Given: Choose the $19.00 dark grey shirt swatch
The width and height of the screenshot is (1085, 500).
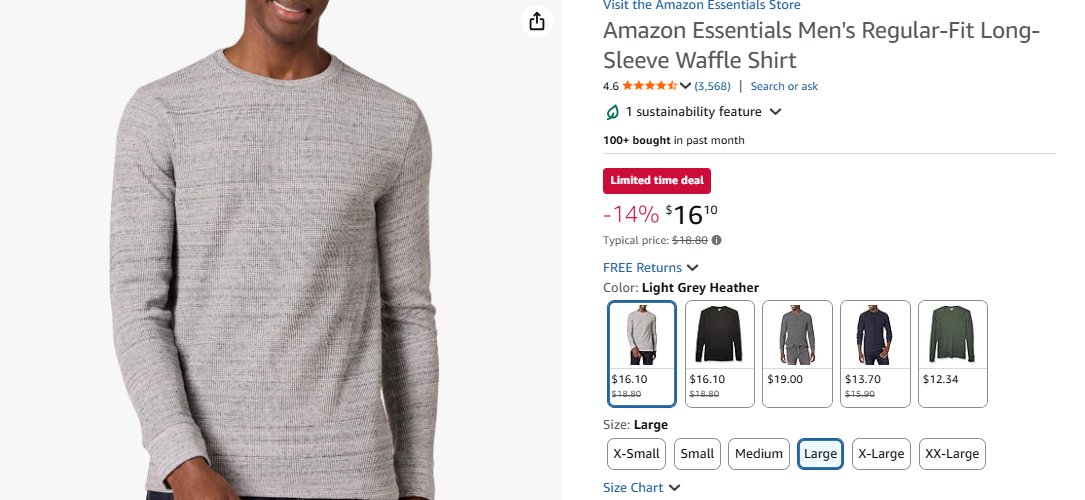Looking at the screenshot, I should [798, 354].
